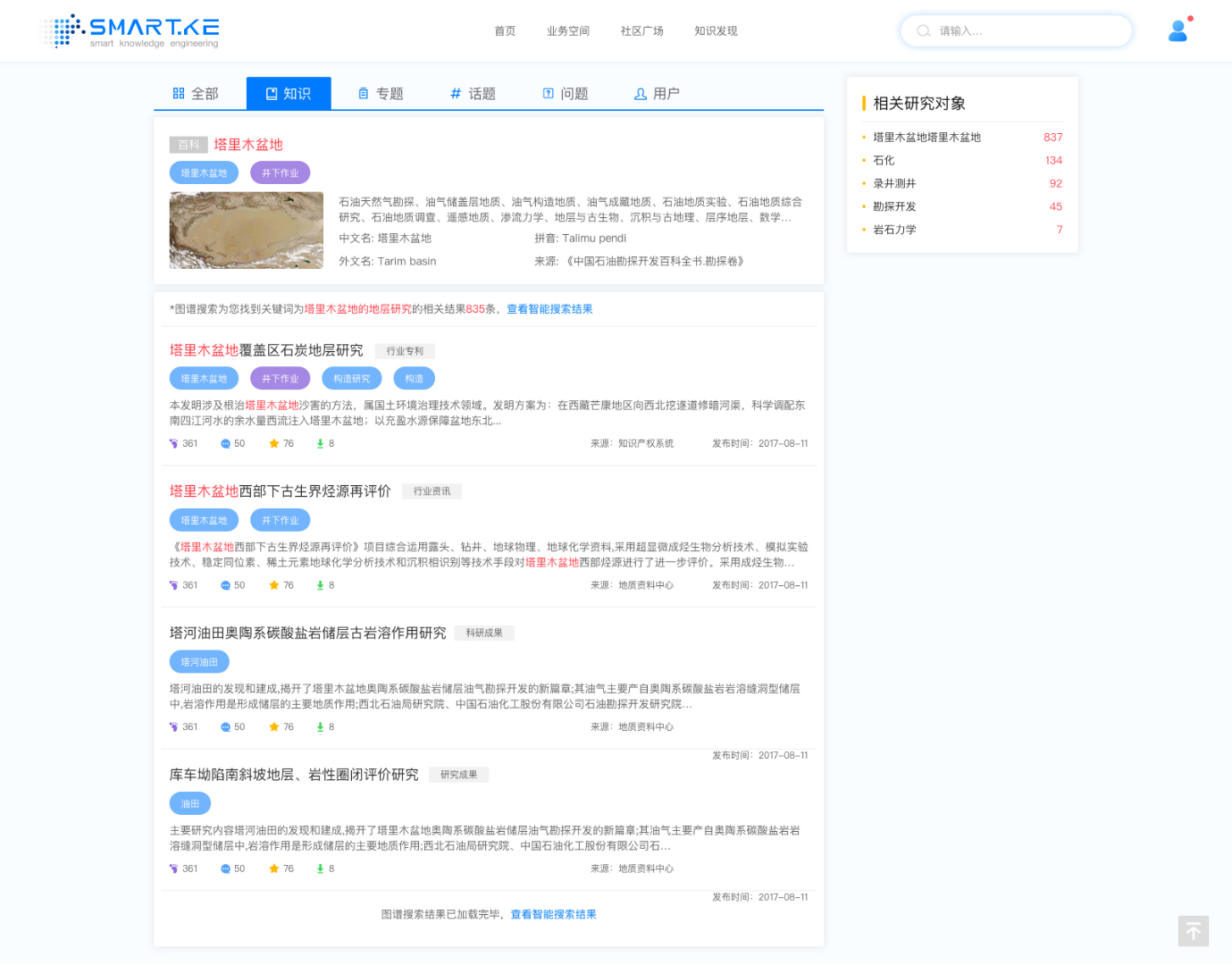Click 查看智能搜索结果 link above results
This screenshot has height=965, width=1232.
click(x=549, y=309)
